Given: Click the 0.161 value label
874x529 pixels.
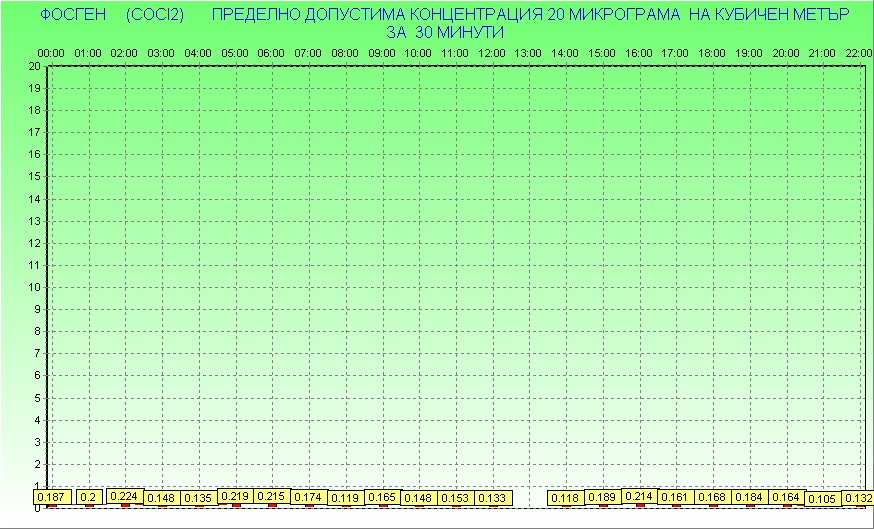Looking at the screenshot, I should [x=676, y=497].
